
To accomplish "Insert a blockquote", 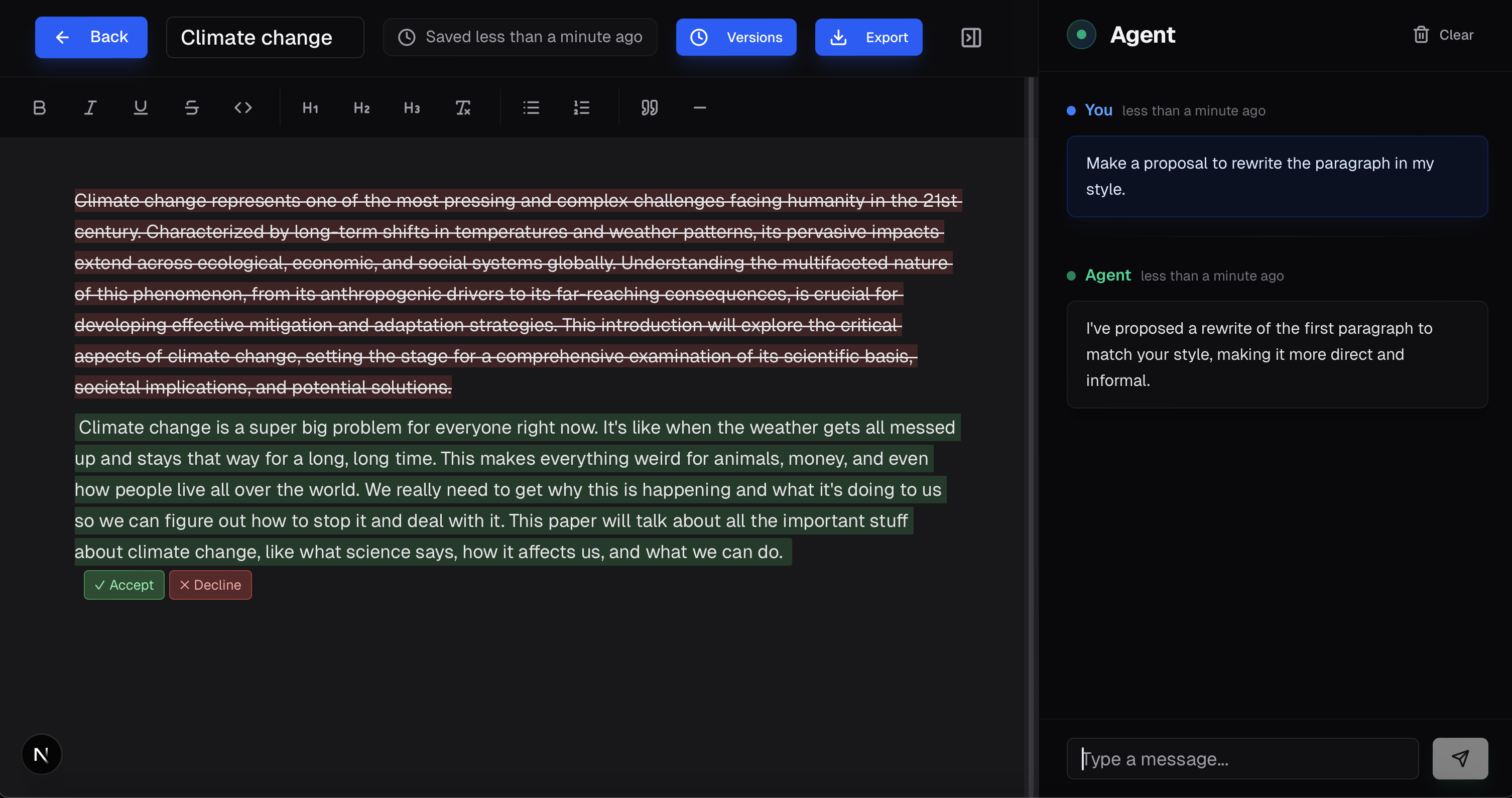I will (x=649, y=108).
